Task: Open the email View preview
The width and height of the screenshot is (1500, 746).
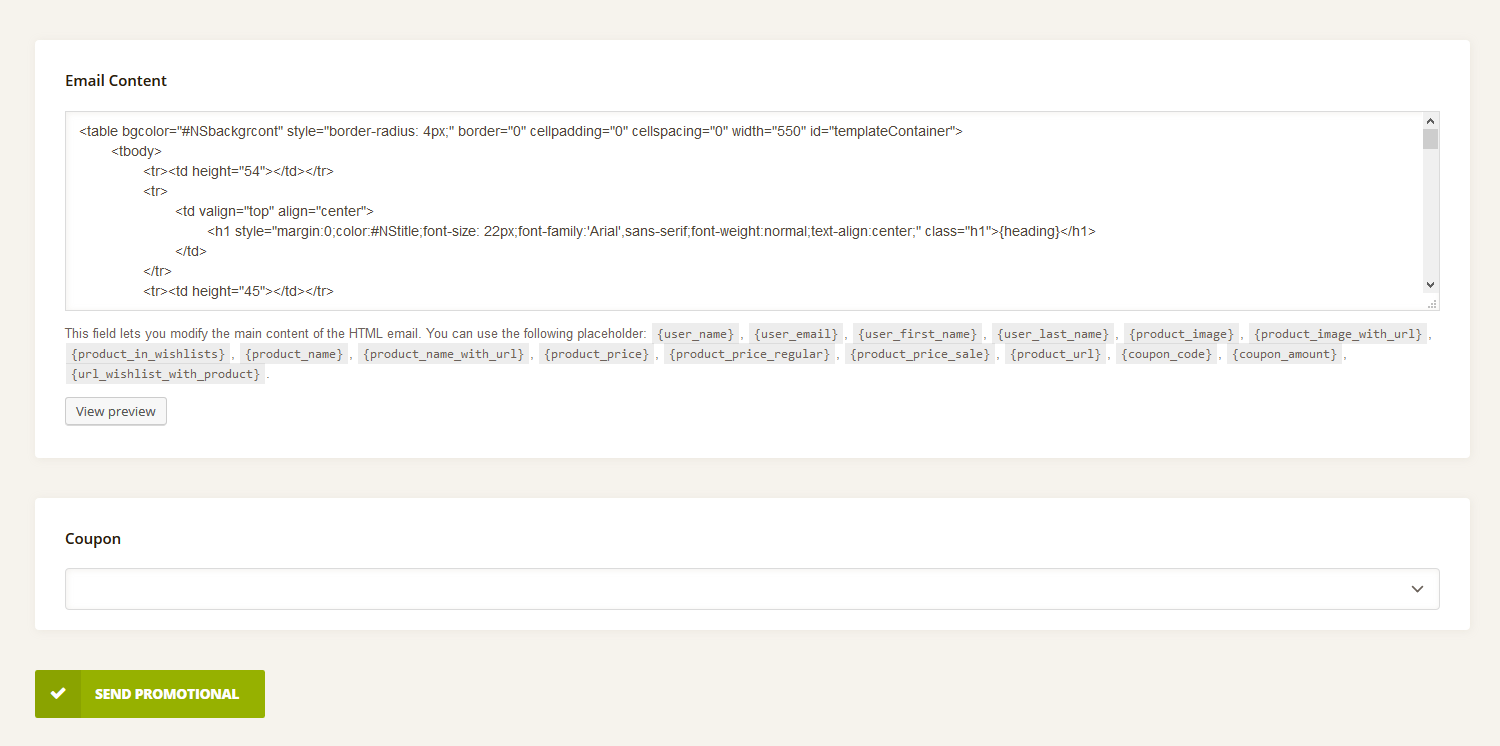Action: coord(116,411)
